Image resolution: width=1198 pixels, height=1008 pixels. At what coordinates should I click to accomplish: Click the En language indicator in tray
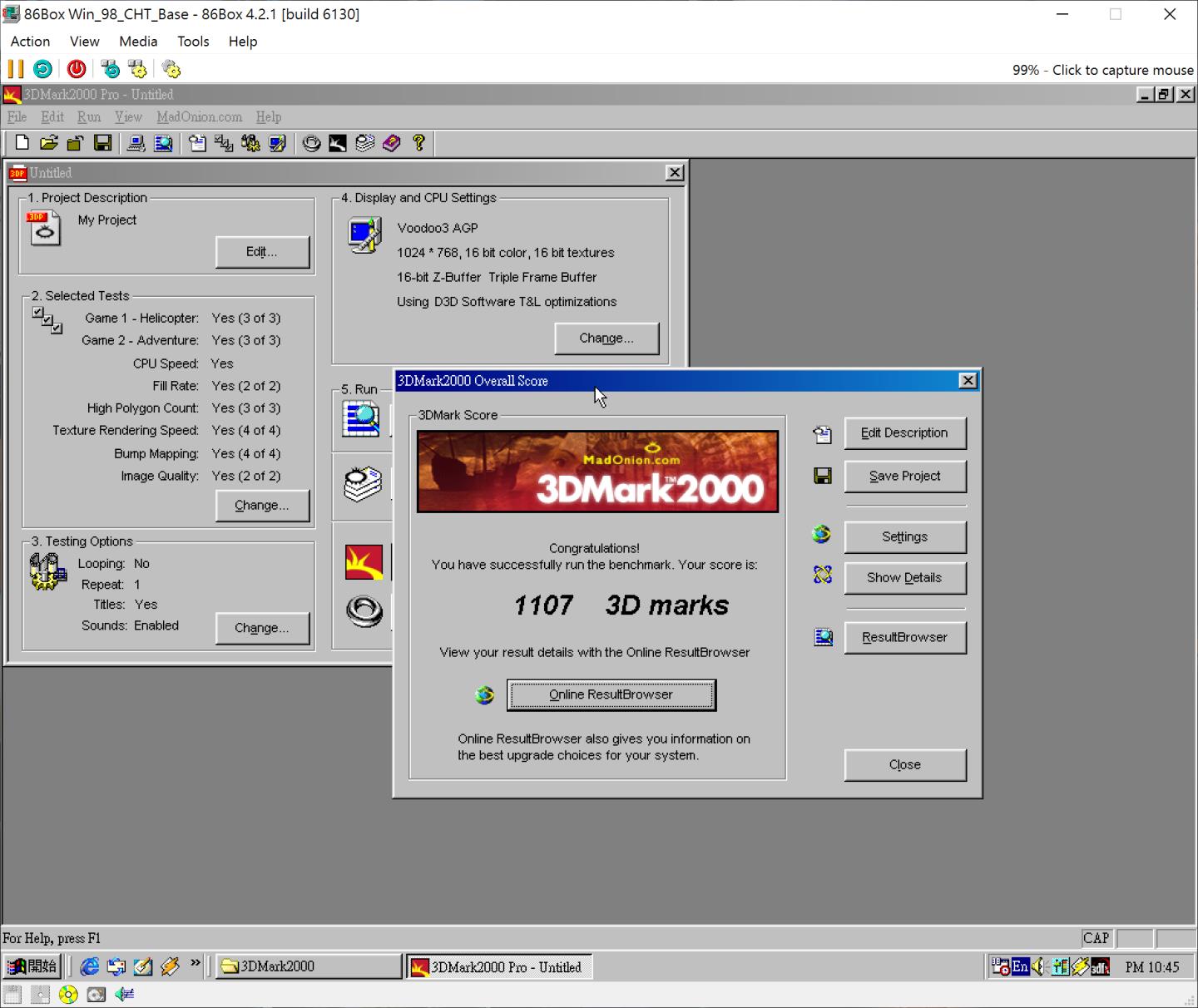click(1021, 966)
